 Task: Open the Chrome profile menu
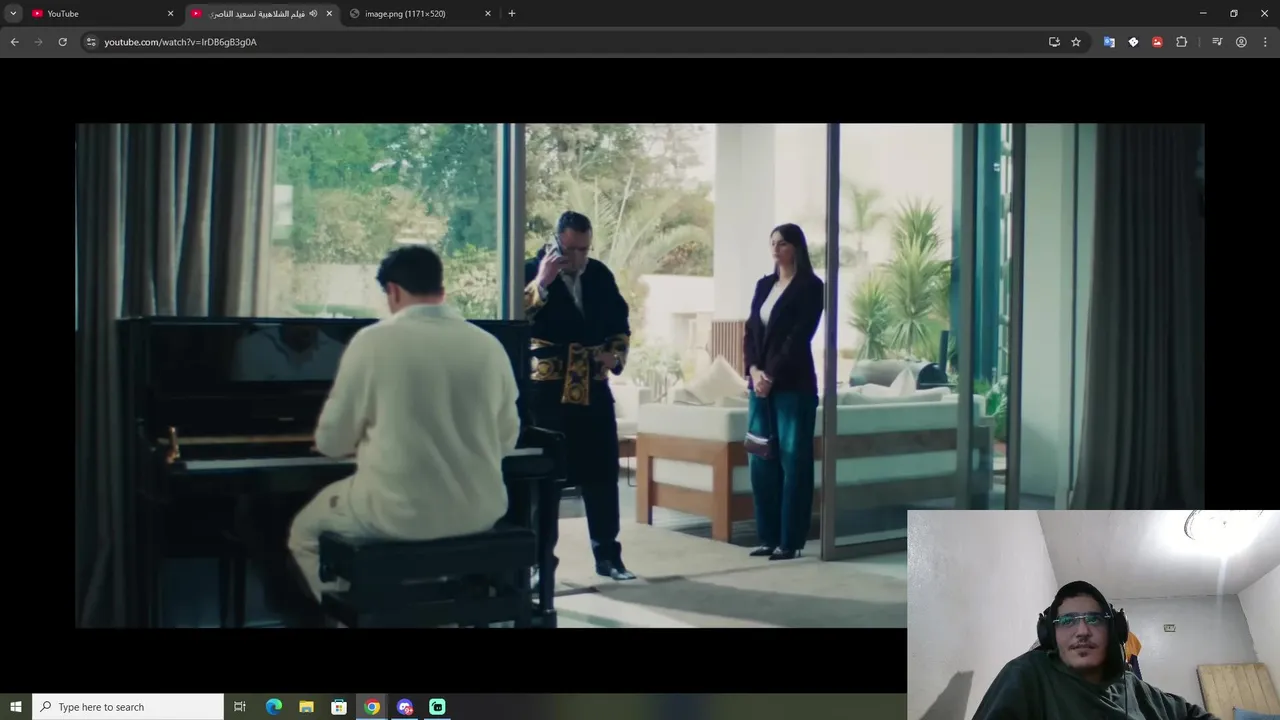click(x=1241, y=42)
